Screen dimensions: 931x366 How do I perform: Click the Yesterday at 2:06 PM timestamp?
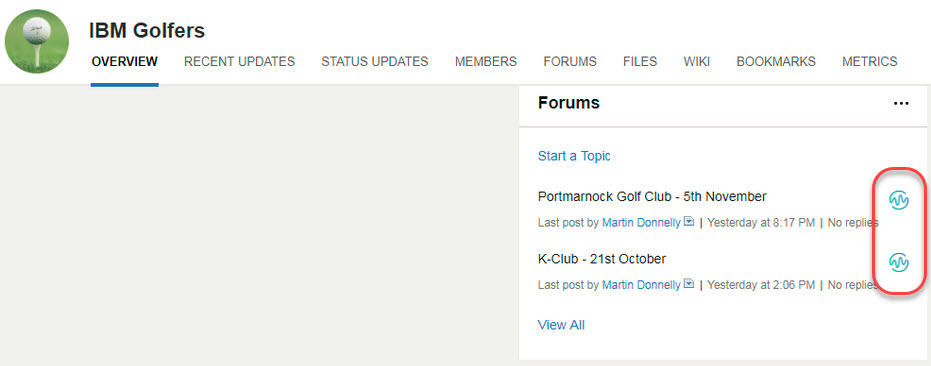(761, 285)
